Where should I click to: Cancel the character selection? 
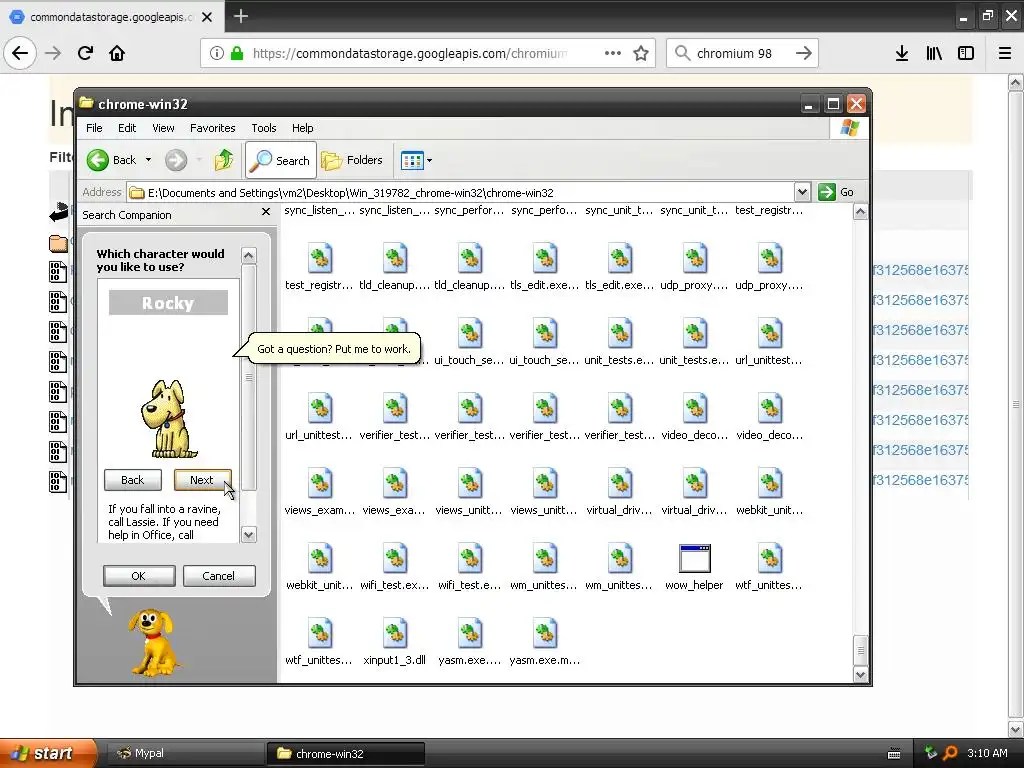[218, 576]
